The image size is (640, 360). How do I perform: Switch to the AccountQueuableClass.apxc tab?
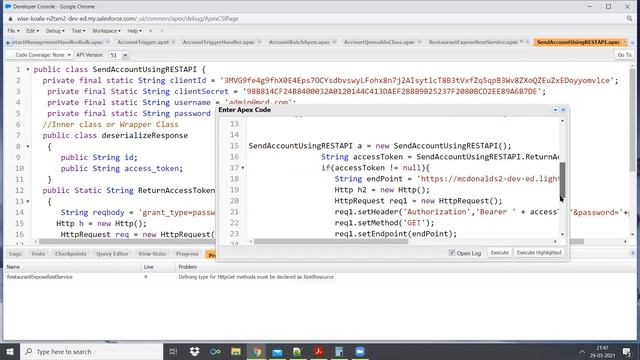379,42
